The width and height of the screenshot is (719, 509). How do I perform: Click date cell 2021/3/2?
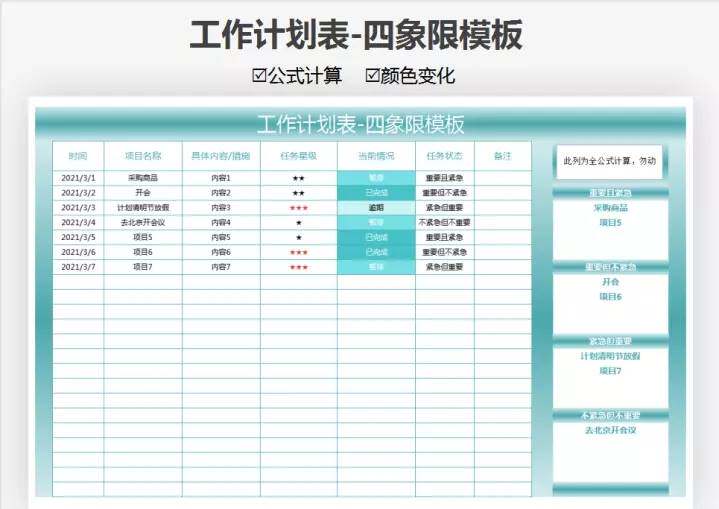tap(78, 193)
